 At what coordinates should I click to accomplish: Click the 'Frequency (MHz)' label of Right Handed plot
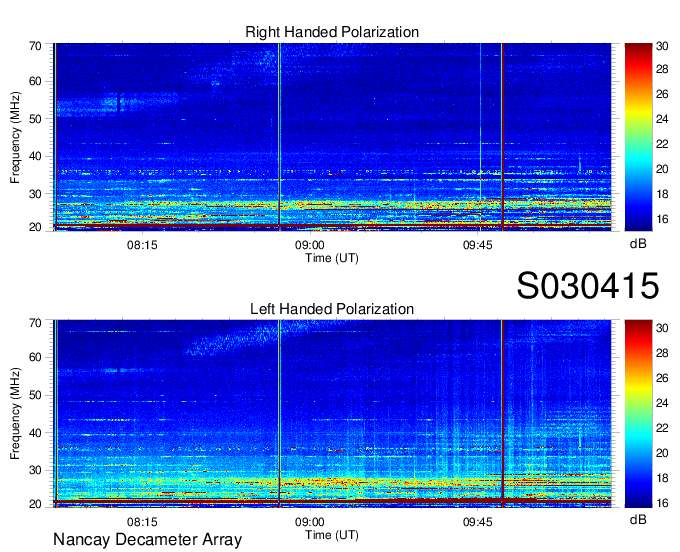point(15,137)
